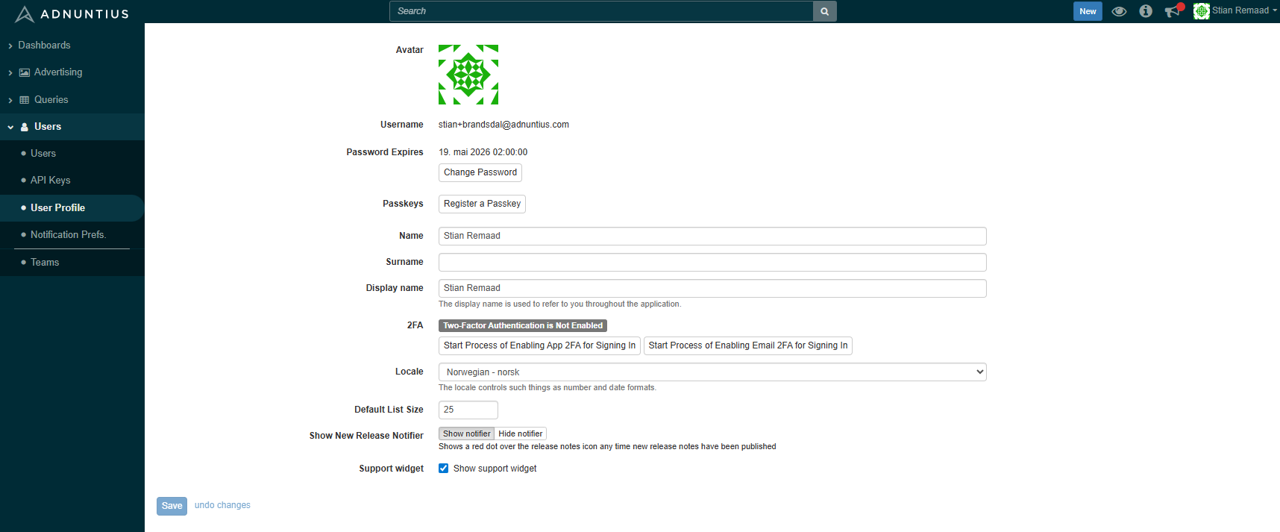Toggle the Show support widget checkbox
The width and height of the screenshot is (1280, 532).
coord(444,468)
